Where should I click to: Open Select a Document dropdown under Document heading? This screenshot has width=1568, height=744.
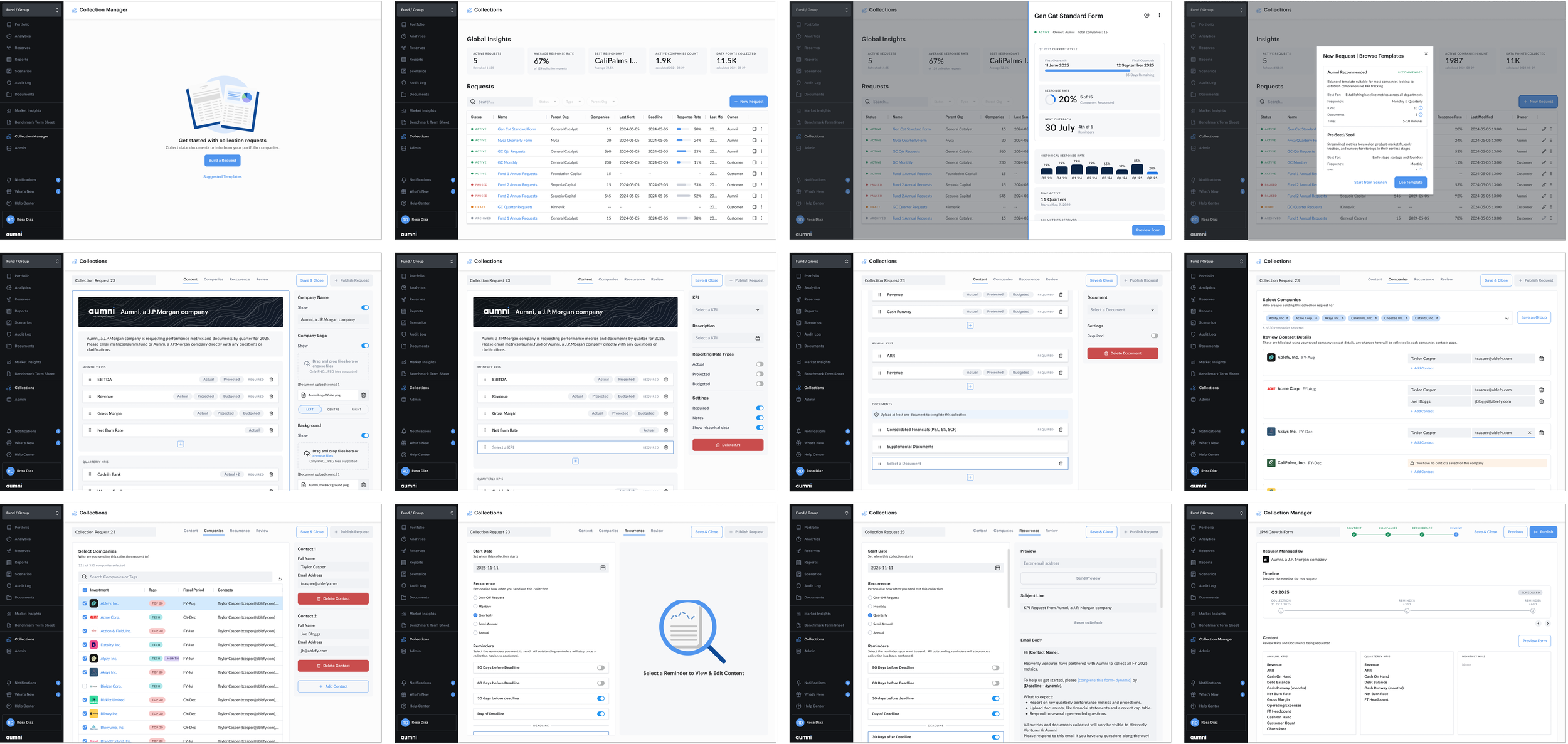click(1122, 310)
